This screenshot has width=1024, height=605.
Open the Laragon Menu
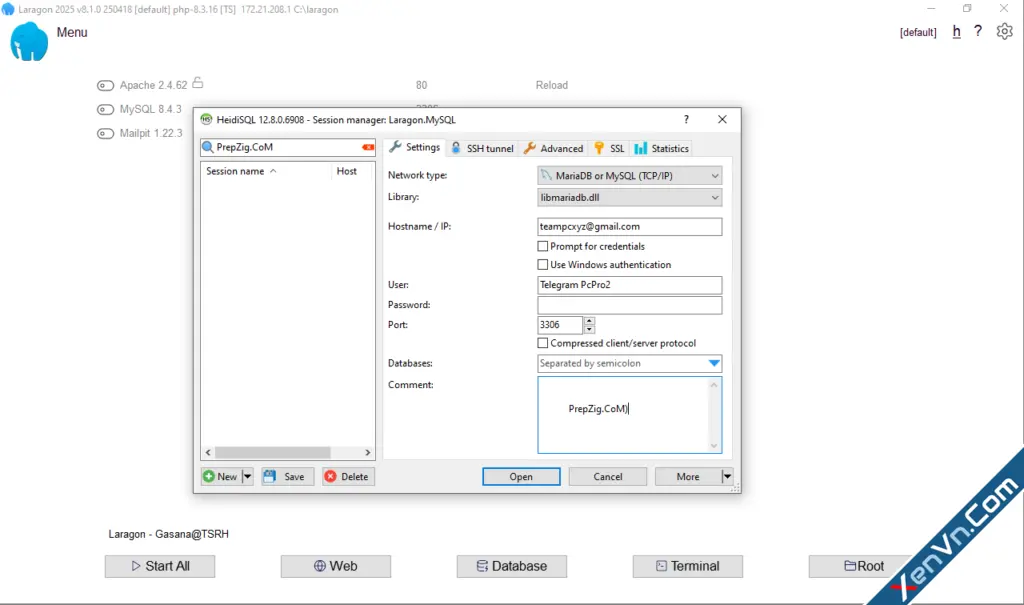click(x=72, y=32)
